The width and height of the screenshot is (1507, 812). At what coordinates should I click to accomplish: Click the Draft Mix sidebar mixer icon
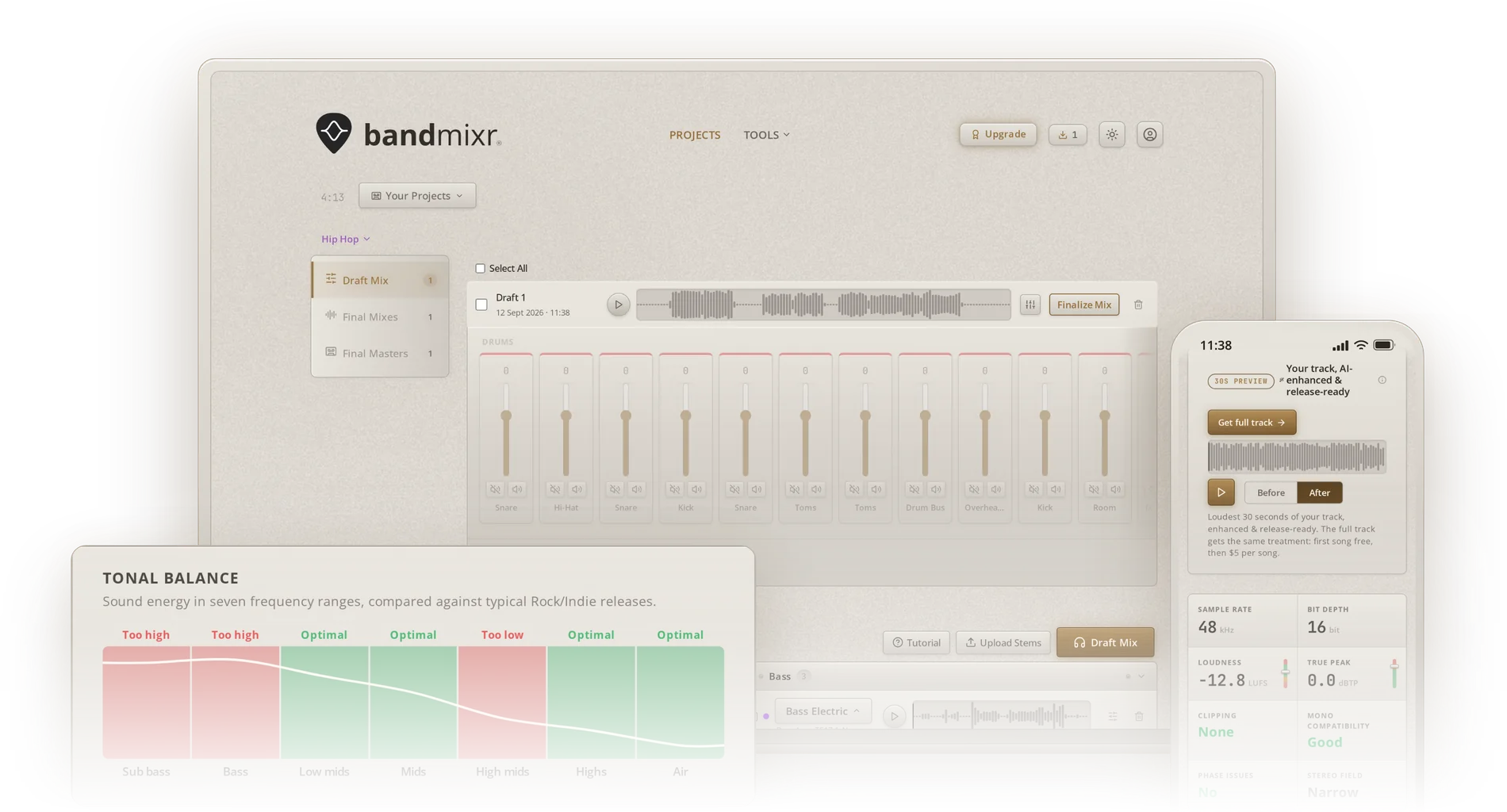[331, 279]
